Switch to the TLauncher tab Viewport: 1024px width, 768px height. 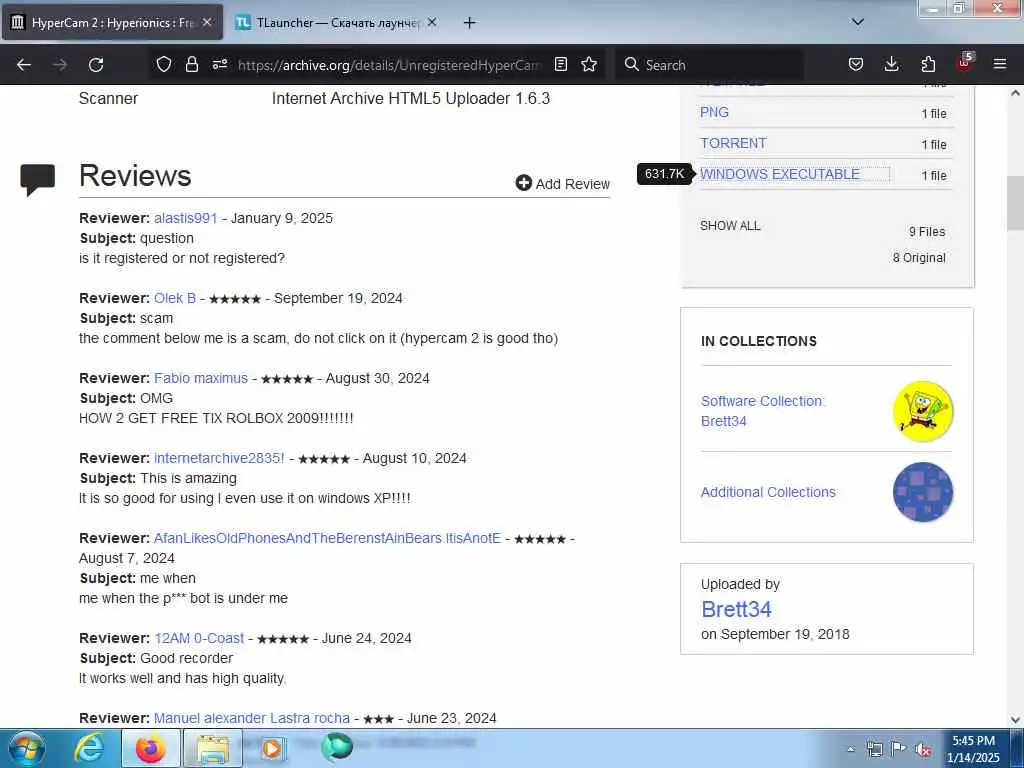[336, 23]
